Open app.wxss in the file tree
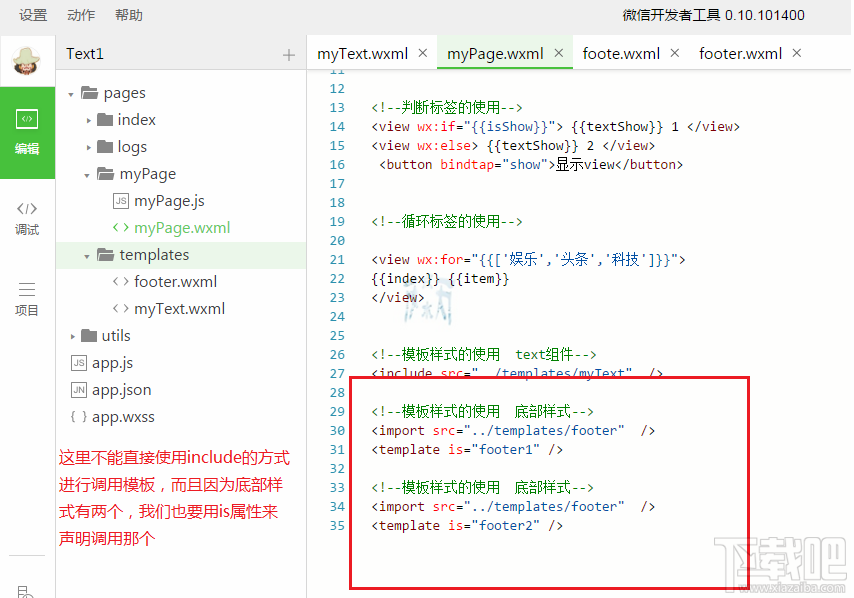Viewport: 854px width, 598px height. (123, 417)
